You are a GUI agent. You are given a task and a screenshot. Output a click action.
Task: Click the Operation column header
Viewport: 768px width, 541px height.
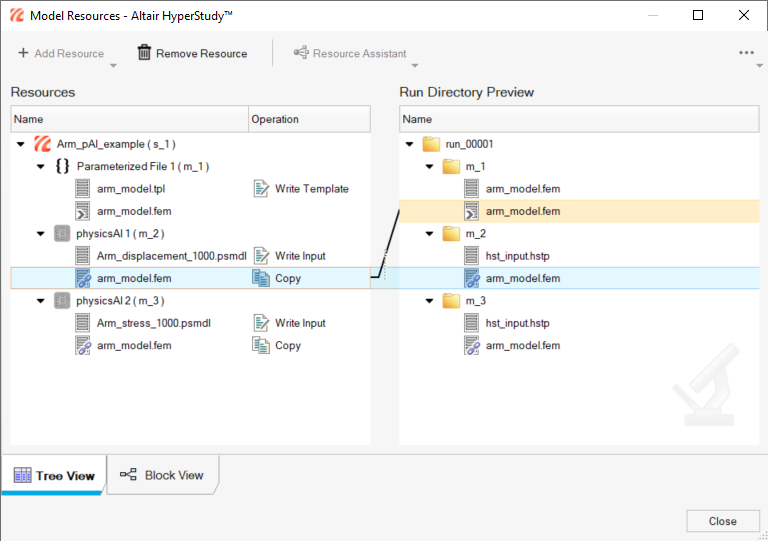275,119
